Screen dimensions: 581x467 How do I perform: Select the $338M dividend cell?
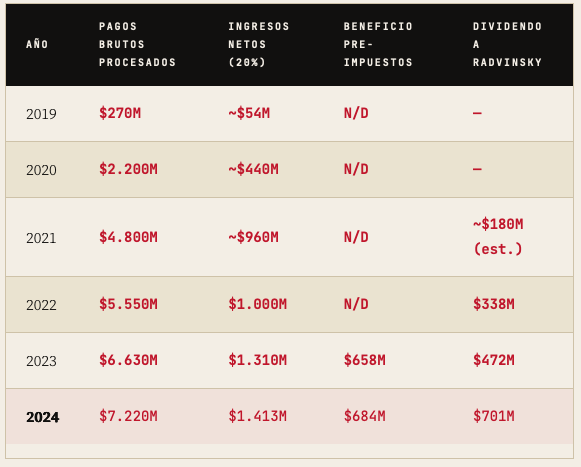494,304
